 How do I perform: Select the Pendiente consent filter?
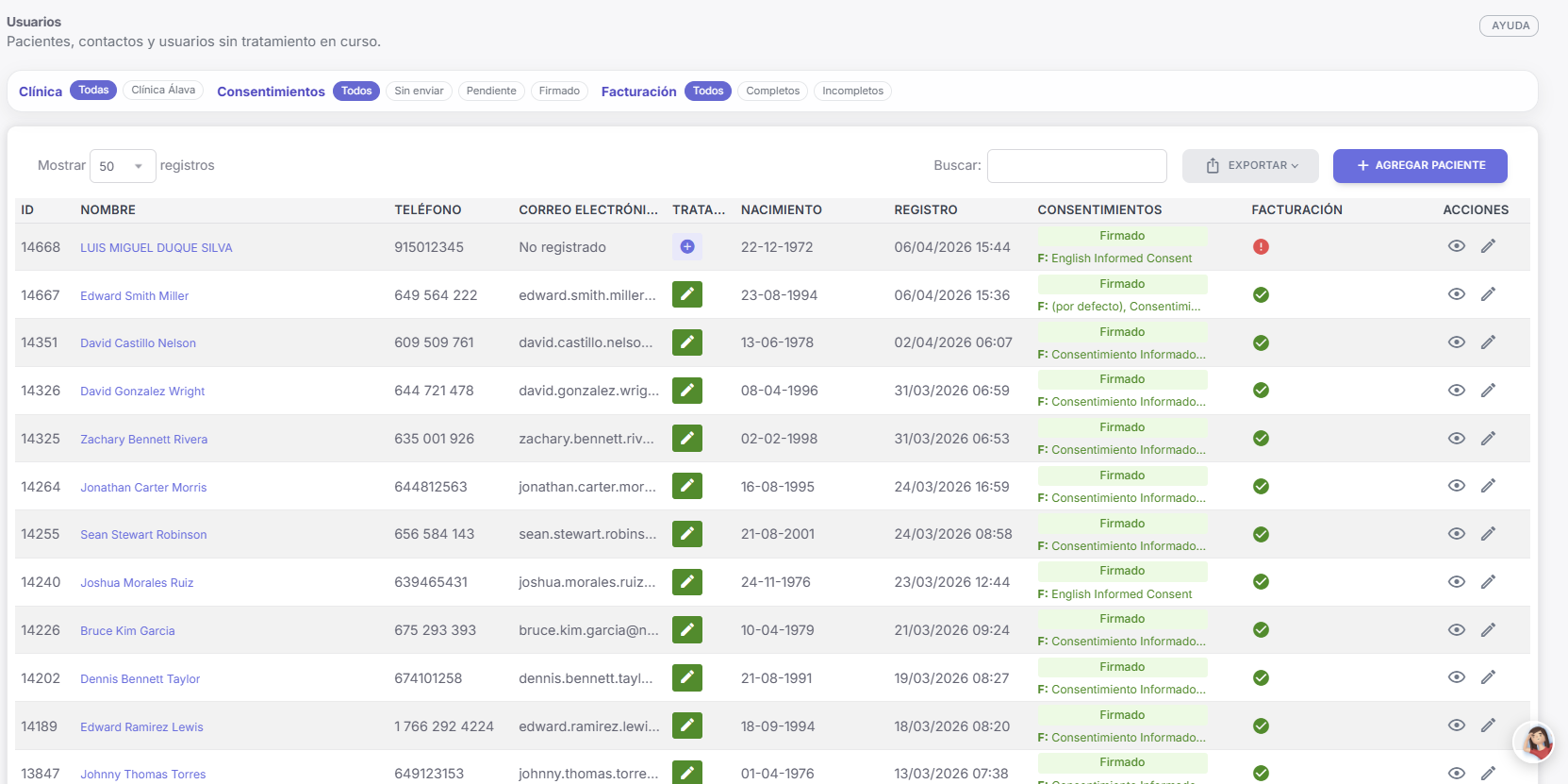(491, 92)
